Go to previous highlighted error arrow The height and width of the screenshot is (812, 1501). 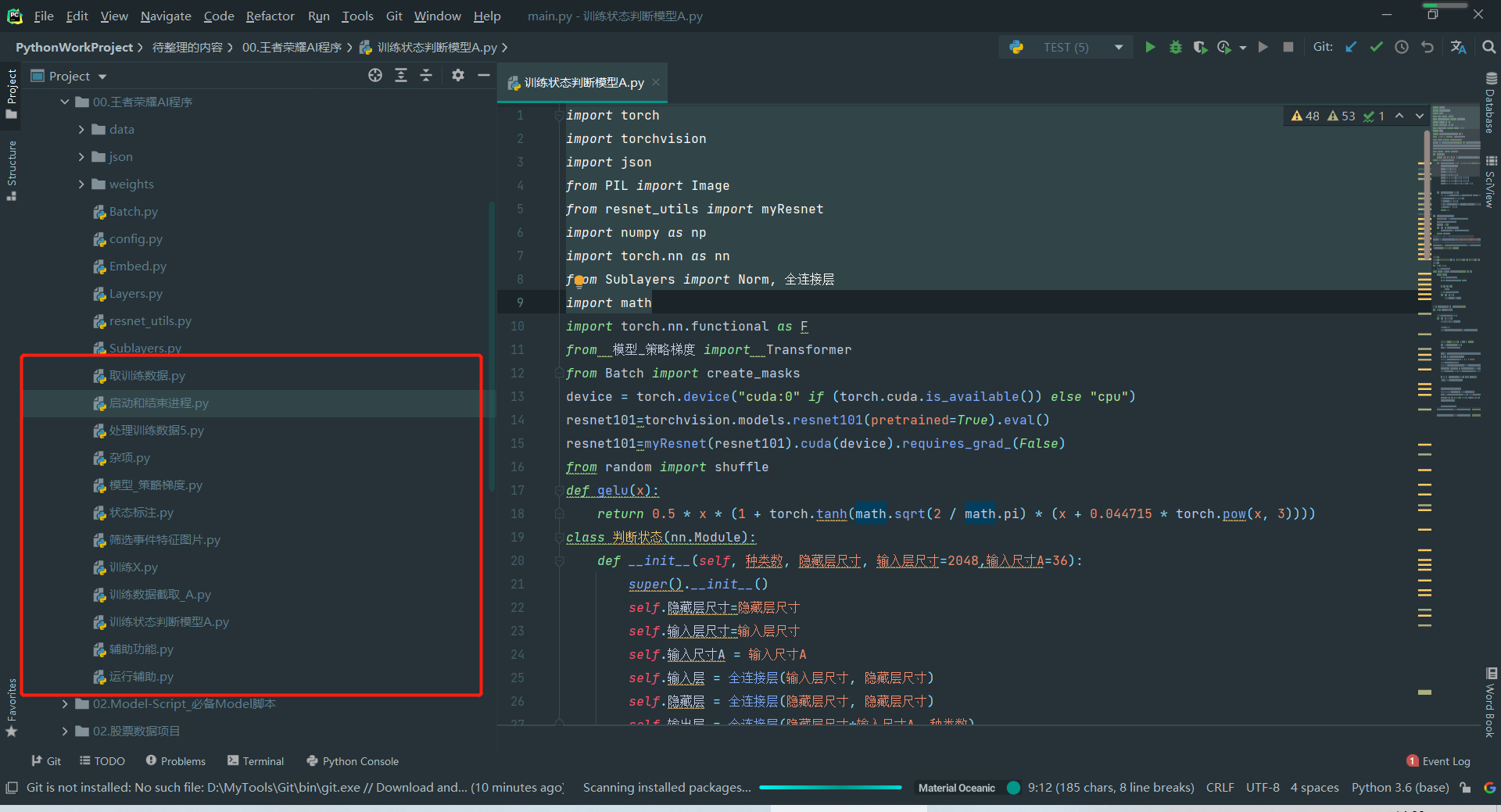pos(1399,116)
